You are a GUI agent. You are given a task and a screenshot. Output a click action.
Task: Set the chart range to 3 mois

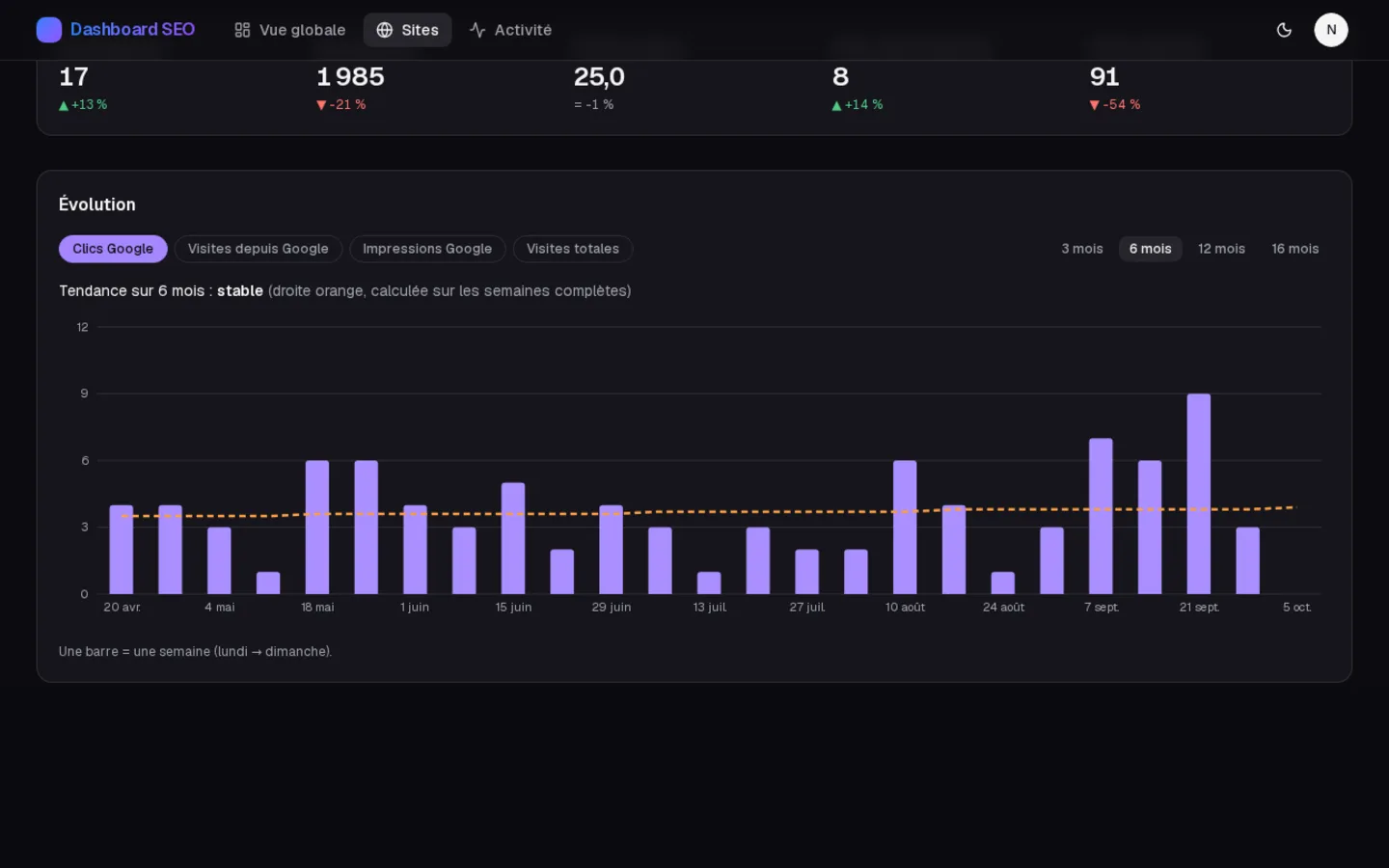tap(1082, 249)
